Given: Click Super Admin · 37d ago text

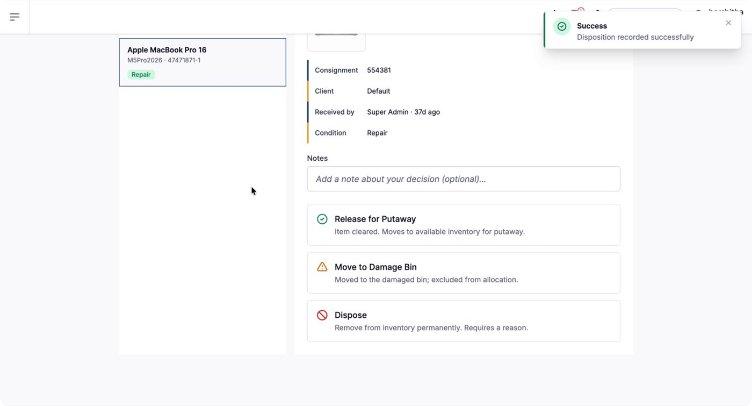Looking at the screenshot, I should click(403, 112).
